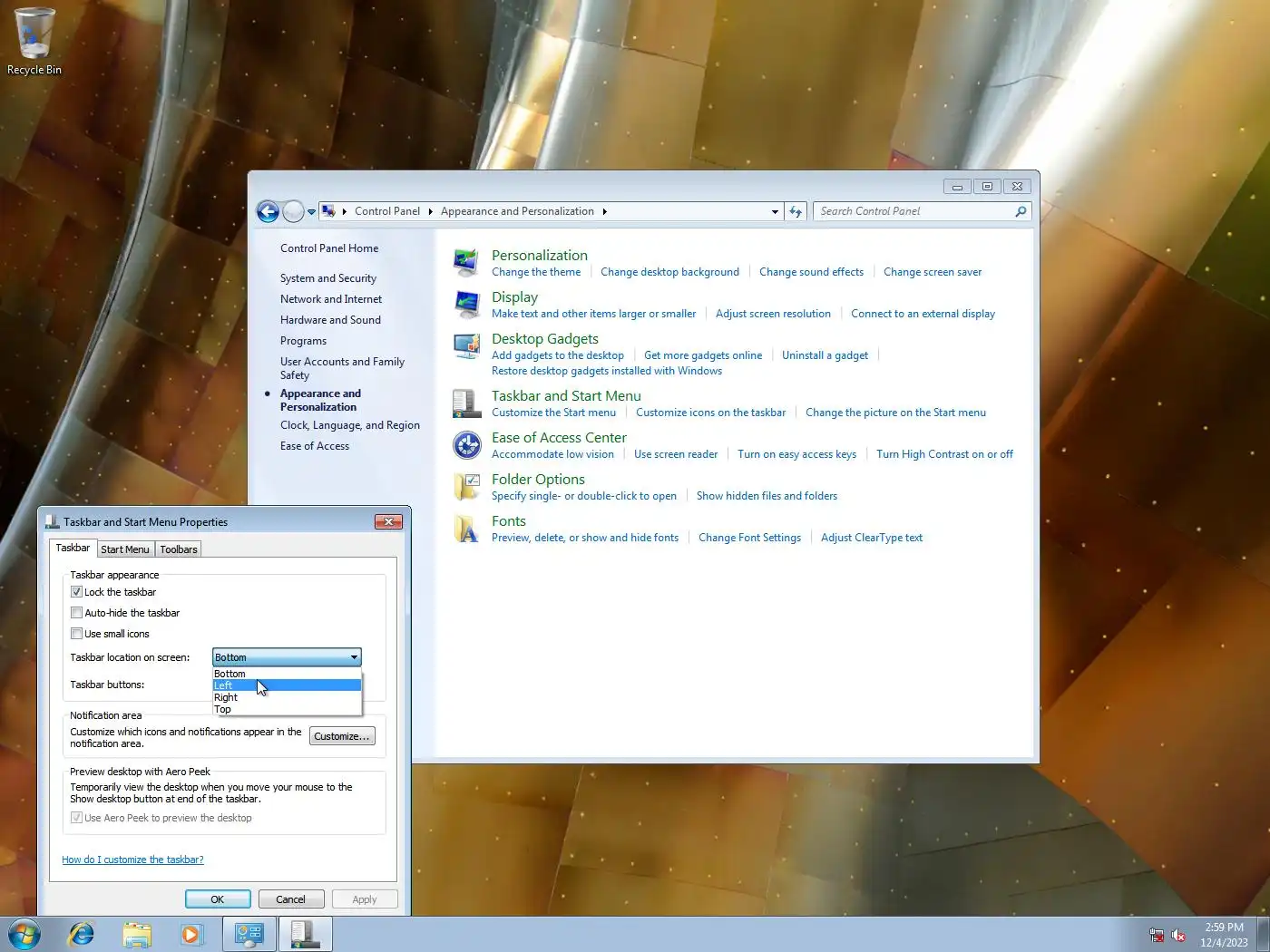Switch to the Toolbars tab
Screen dimensions: 1270x952
179,549
